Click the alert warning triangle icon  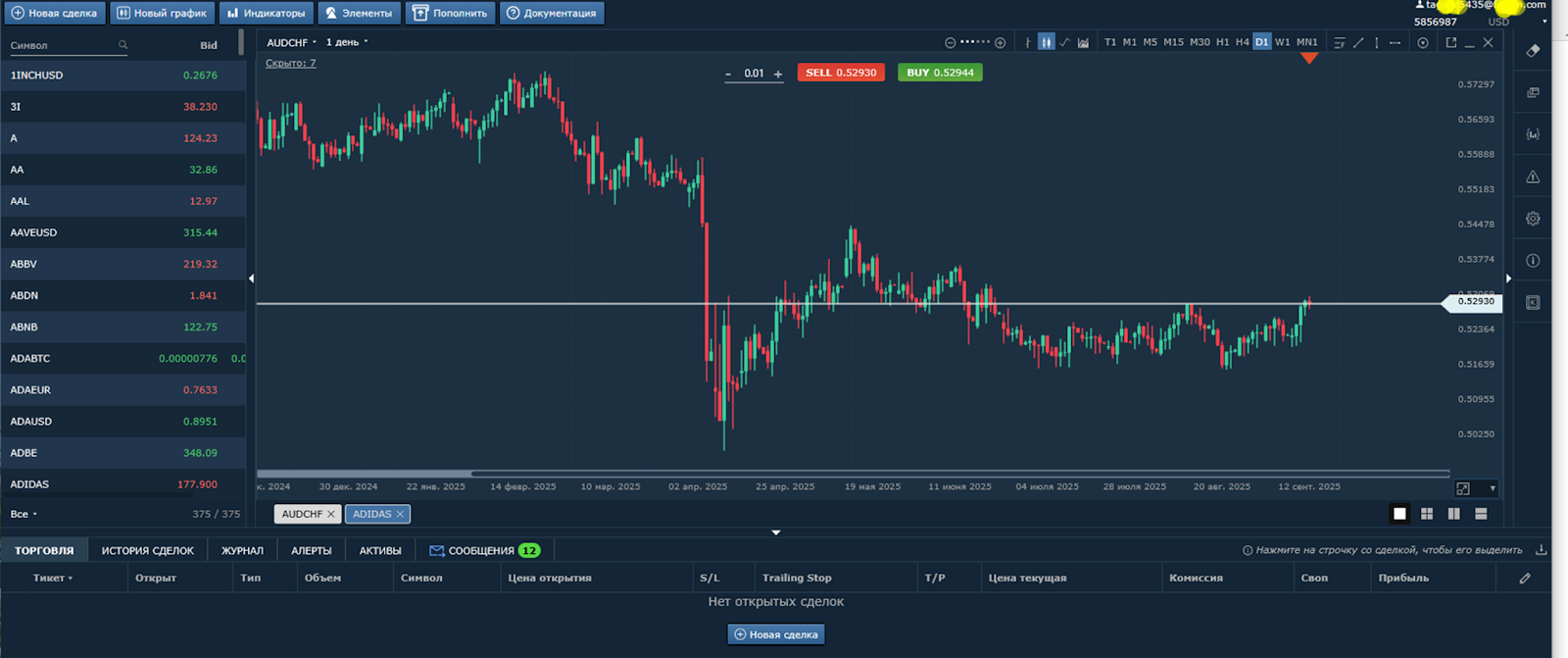(x=1533, y=177)
